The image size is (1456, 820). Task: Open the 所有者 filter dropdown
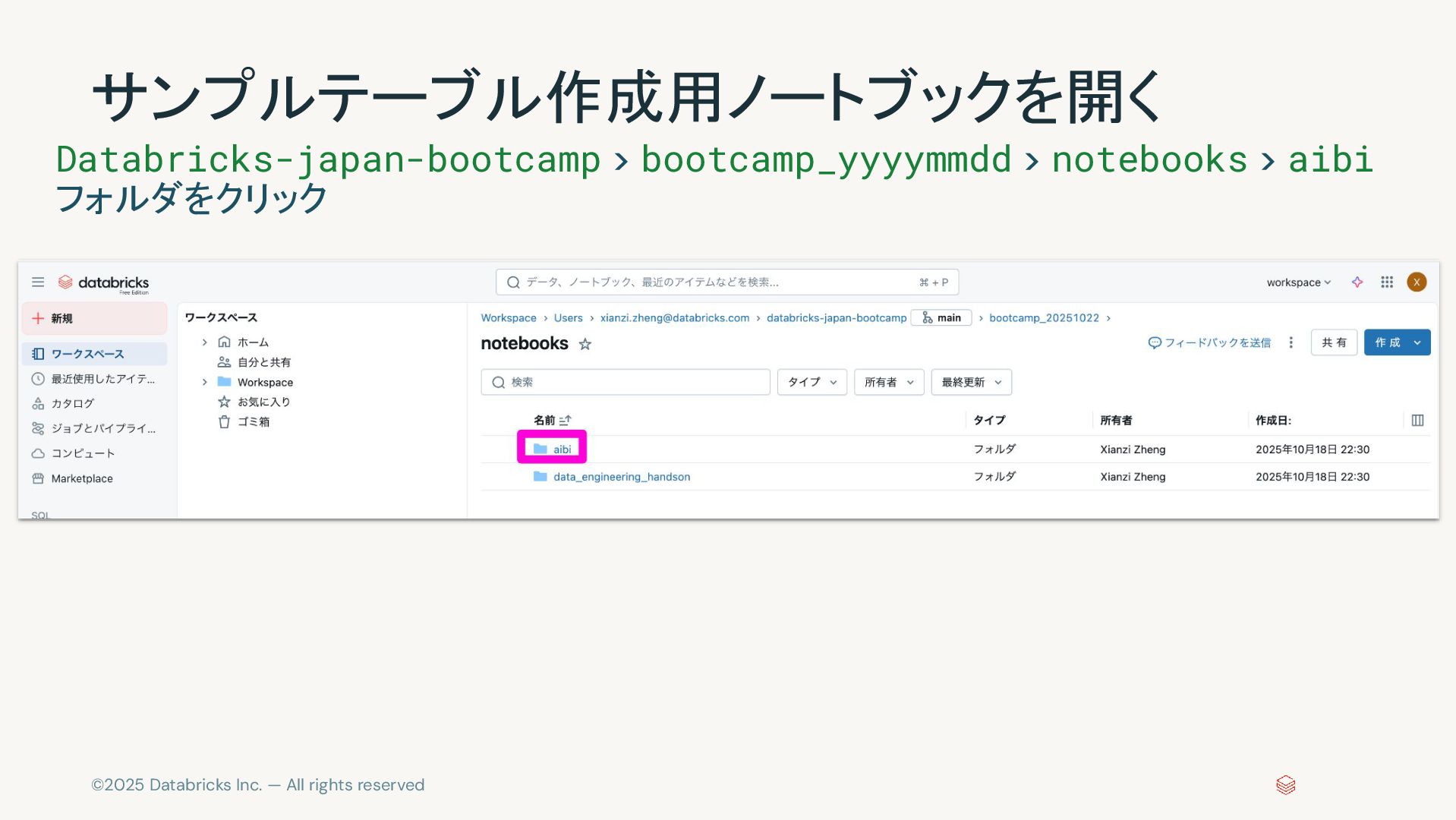889,382
